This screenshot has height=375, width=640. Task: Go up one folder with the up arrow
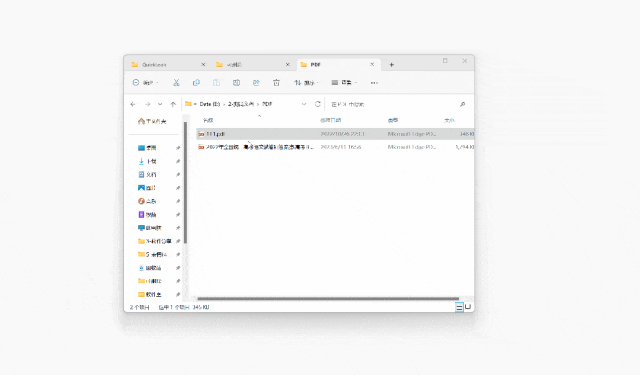[173, 104]
